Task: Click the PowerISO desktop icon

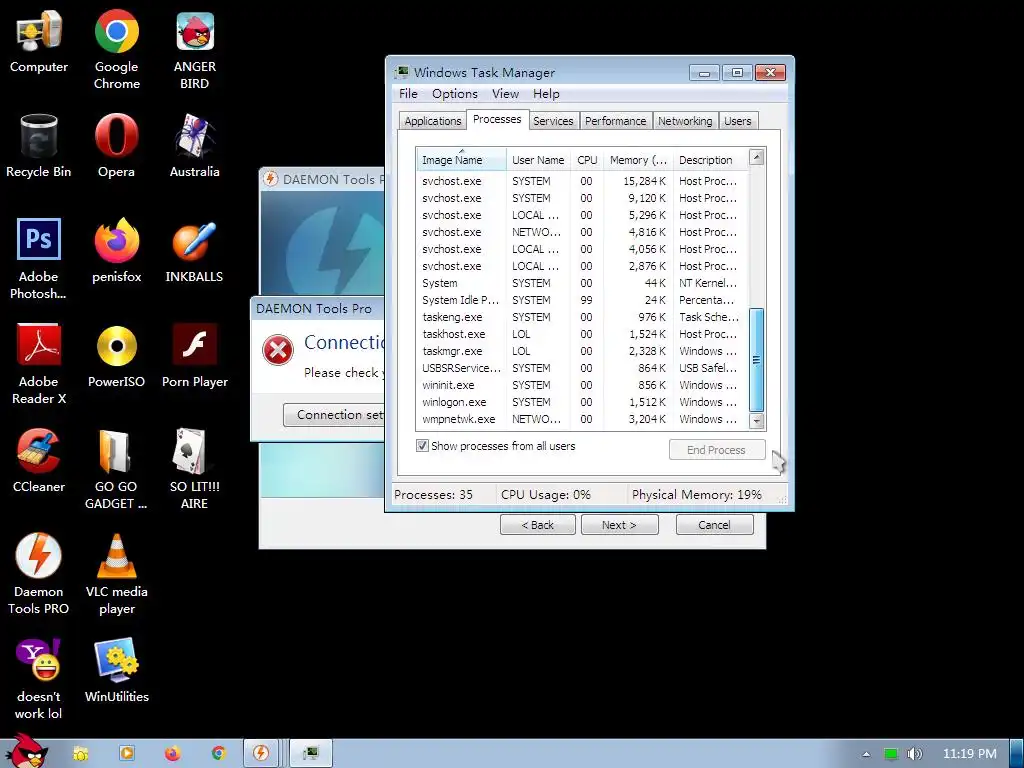Action: (x=116, y=357)
